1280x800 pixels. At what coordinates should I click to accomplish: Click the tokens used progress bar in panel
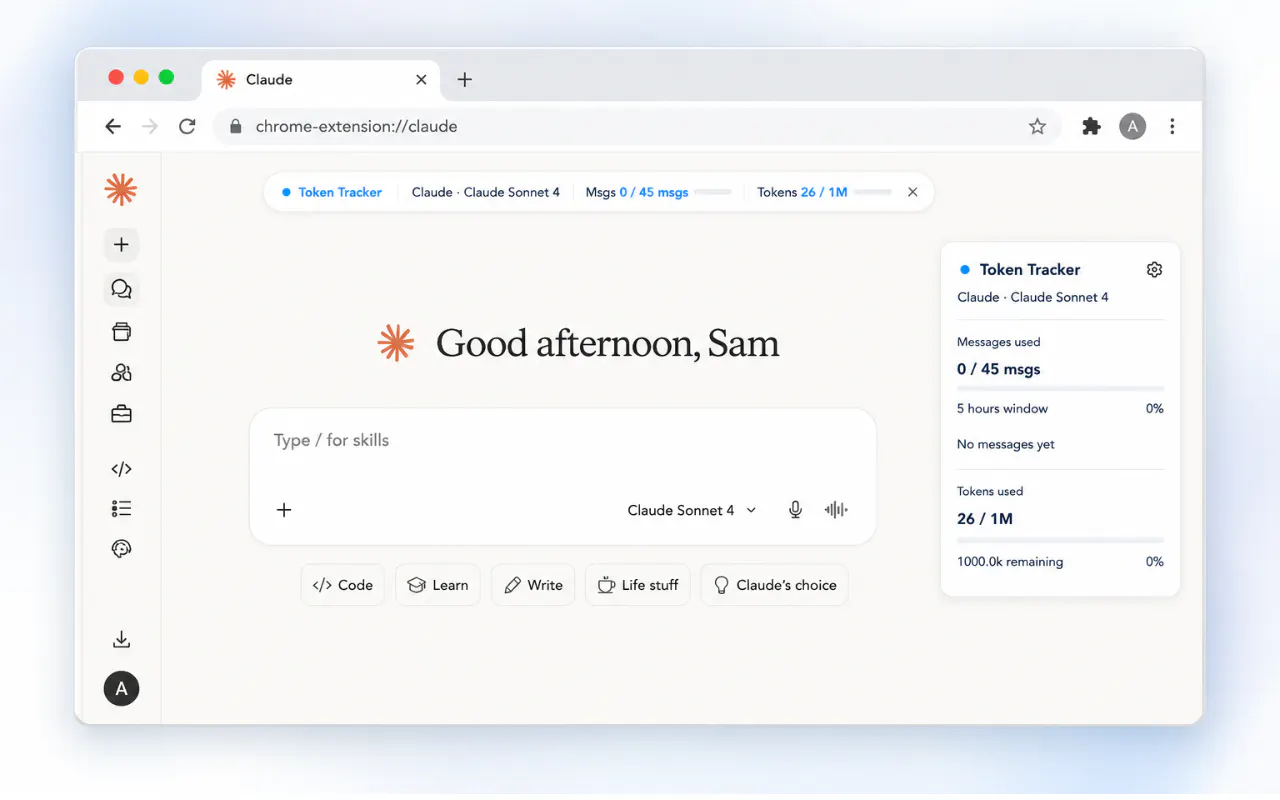1060,540
